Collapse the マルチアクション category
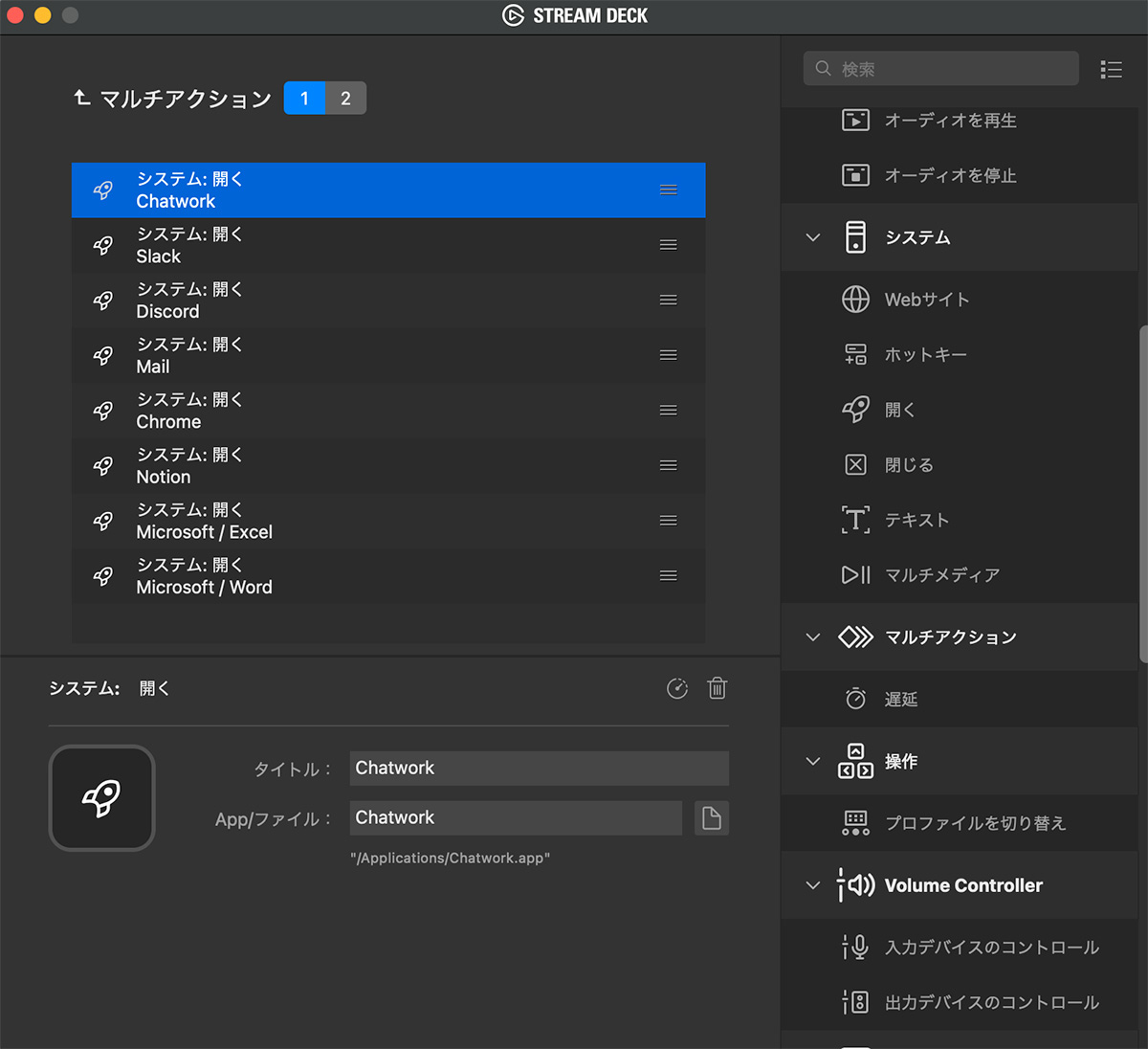The width and height of the screenshot is (1148, 1049). pos(813,636)
